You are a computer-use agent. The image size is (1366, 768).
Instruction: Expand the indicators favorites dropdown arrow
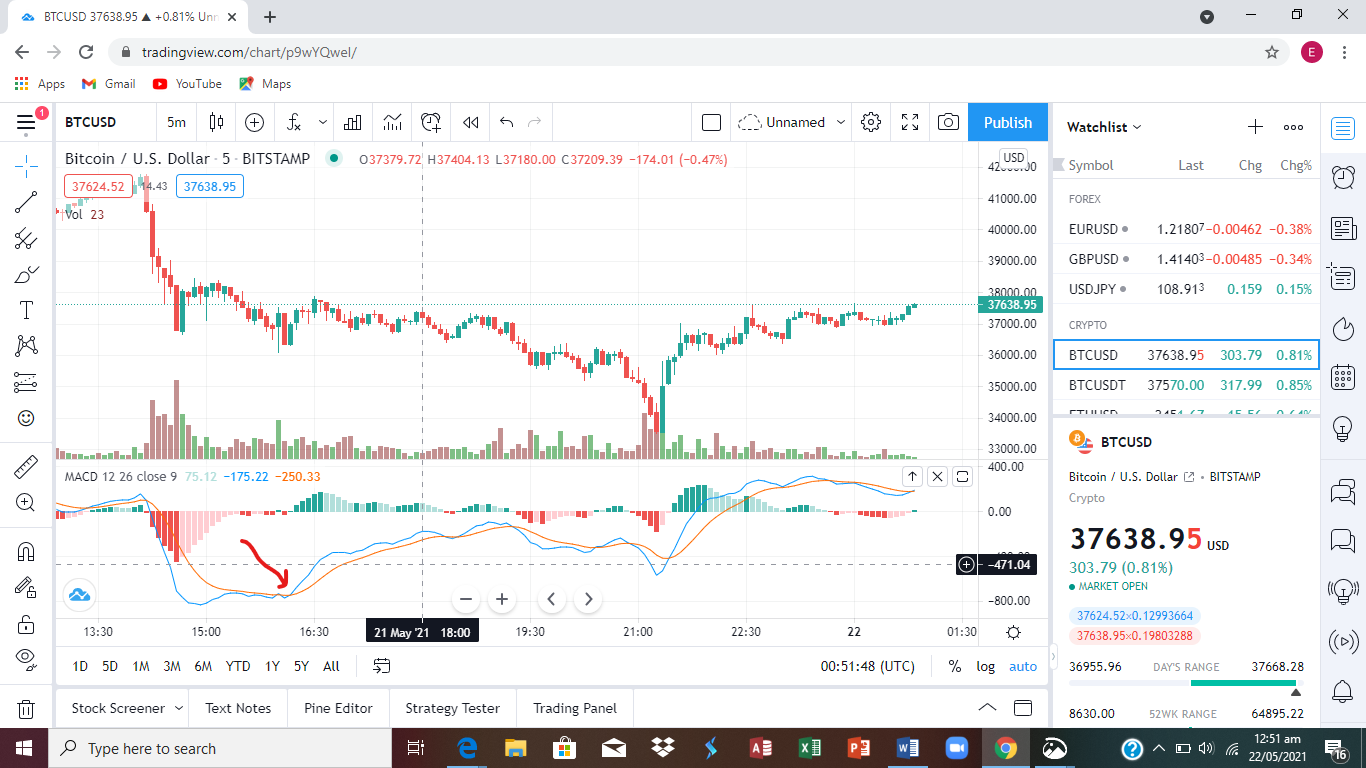[x=323, y=122]
